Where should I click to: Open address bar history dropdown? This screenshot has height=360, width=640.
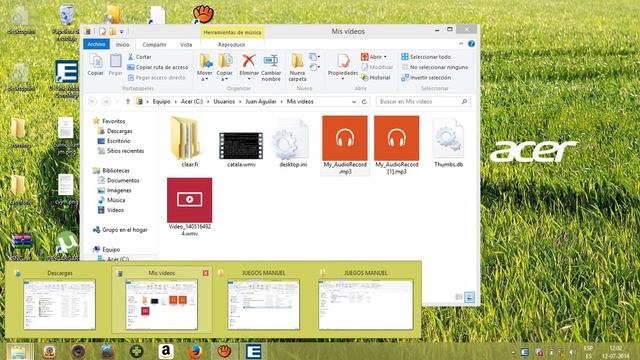pos(353,102)
